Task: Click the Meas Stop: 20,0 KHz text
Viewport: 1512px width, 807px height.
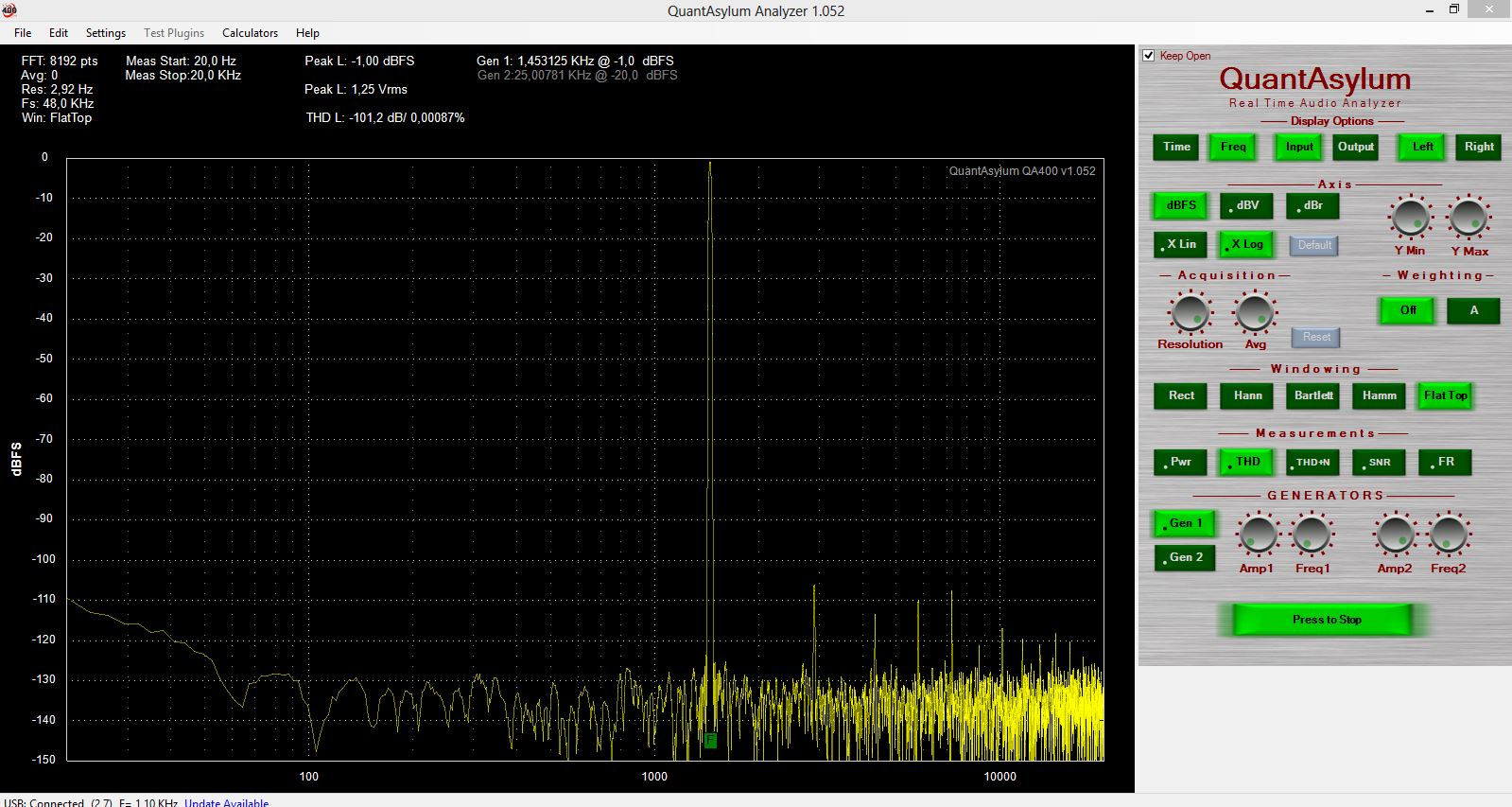Action: [183, 75]
